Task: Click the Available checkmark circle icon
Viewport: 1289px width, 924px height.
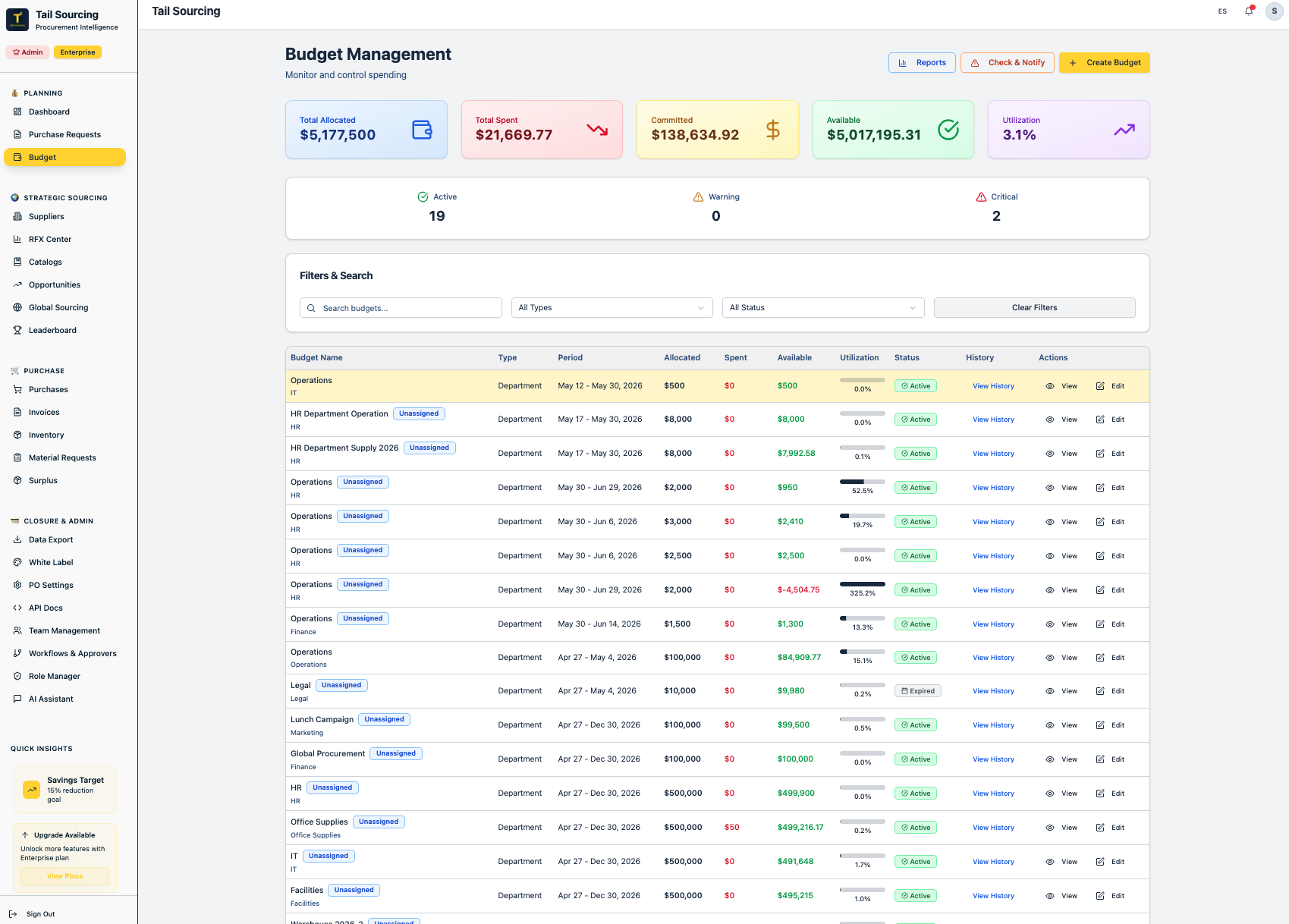Action: click(948, 130)
